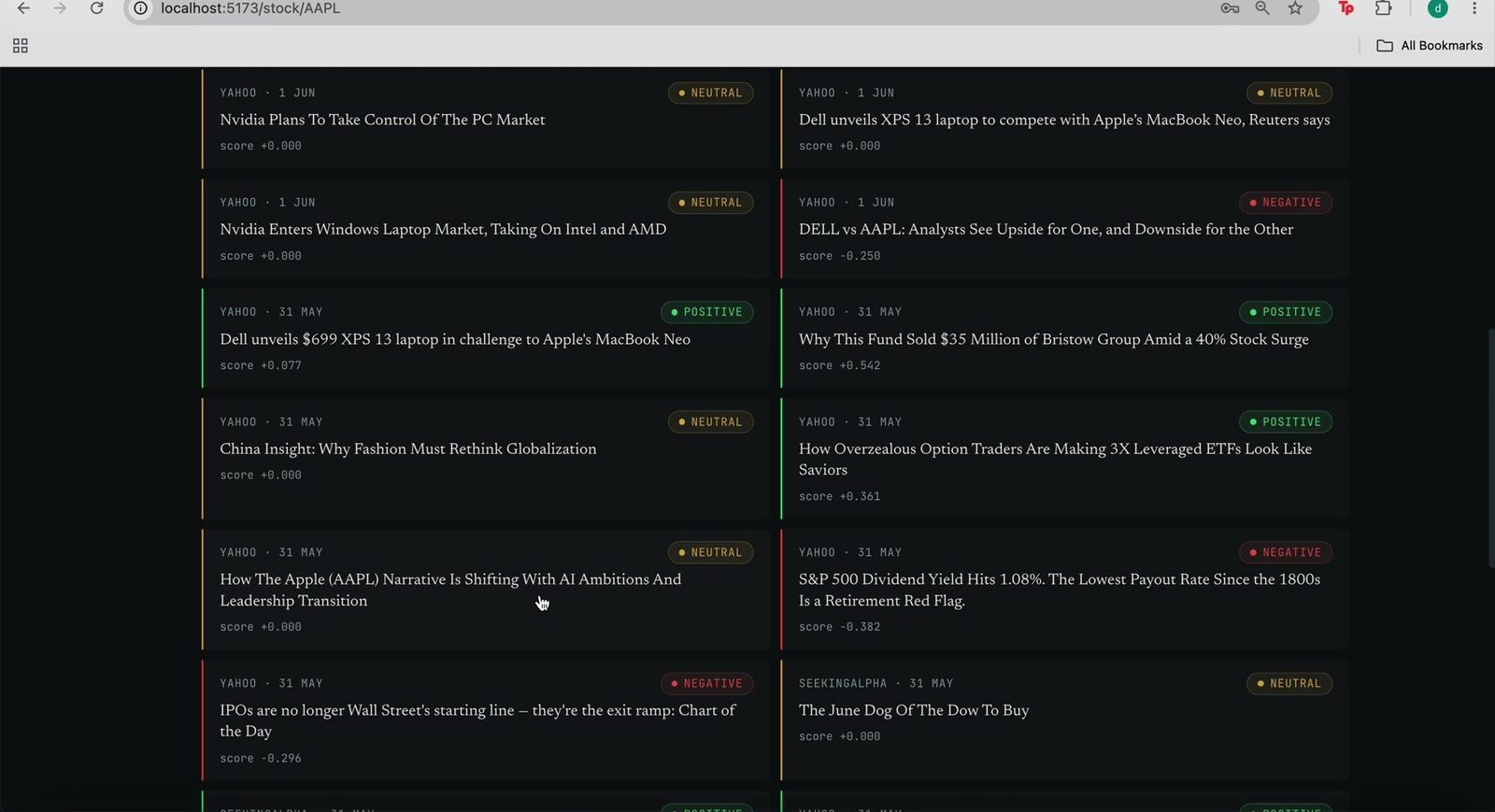The width and height of the screenshot is (1495, 812).
Task: Open the green profile avatar
Action: (x=1438, y=8)
